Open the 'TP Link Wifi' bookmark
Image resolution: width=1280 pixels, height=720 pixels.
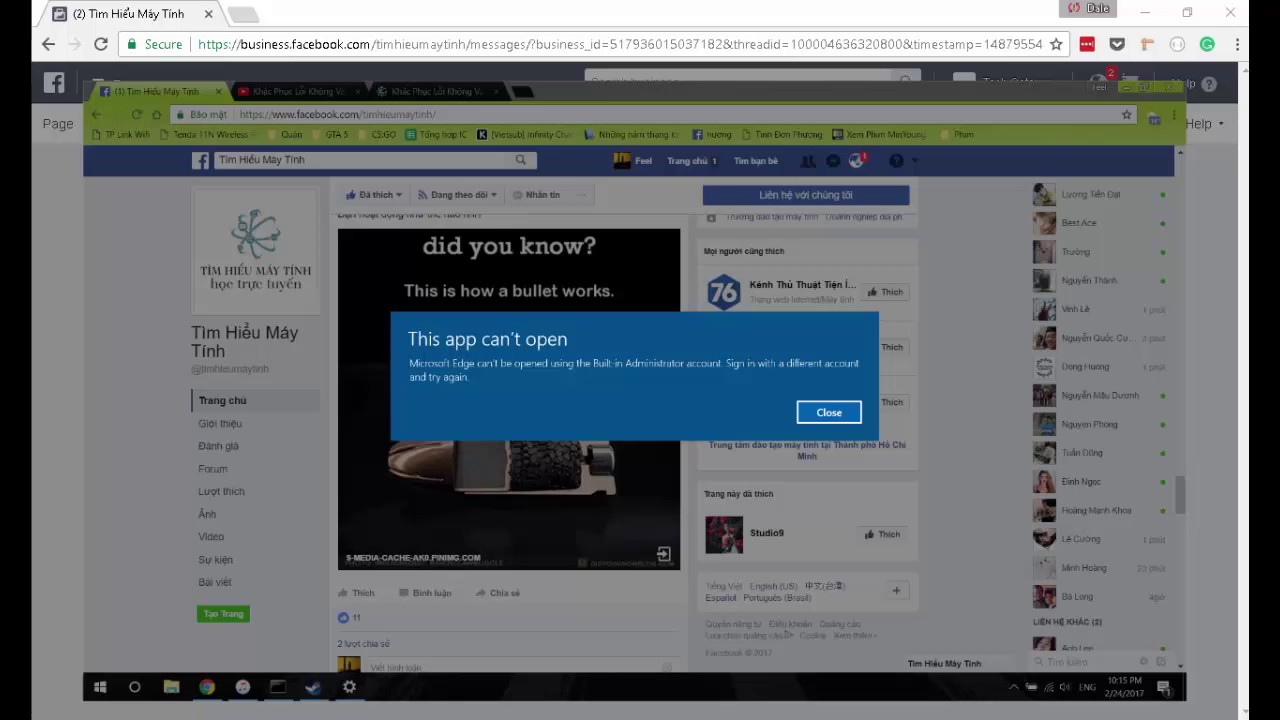(121, 134)
